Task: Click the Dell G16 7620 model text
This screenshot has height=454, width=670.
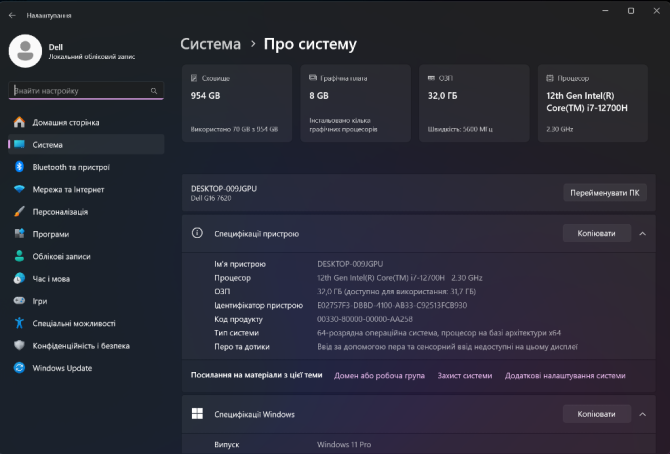Action: [211, 198]
